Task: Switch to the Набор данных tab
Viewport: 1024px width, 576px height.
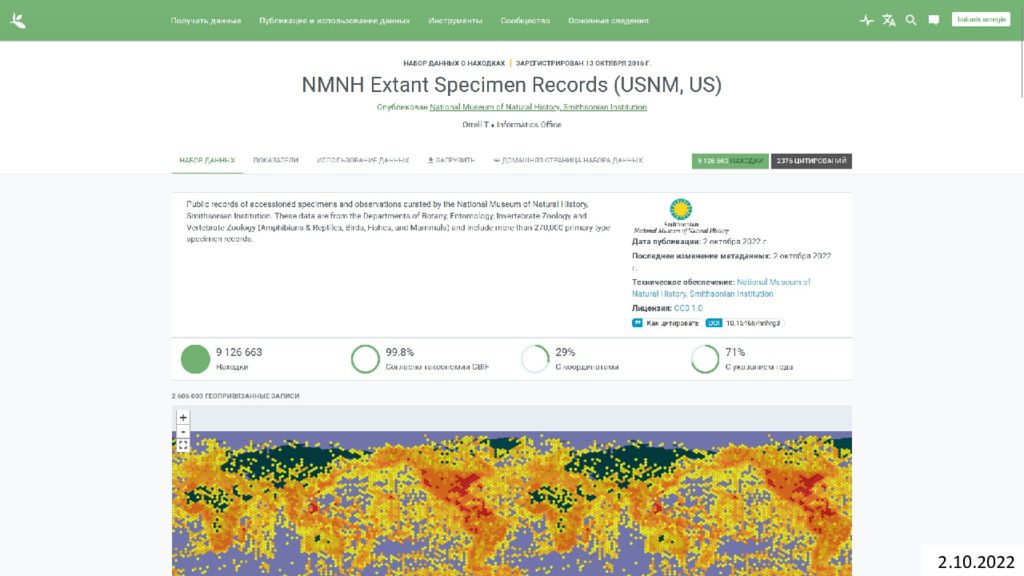Action: pos(207,161)
